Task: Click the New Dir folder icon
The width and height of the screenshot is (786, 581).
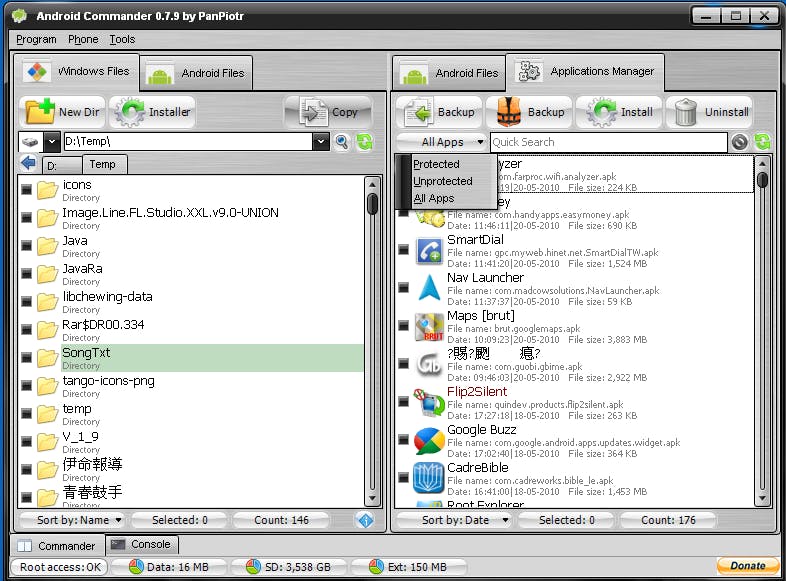Action: [39, 111]
